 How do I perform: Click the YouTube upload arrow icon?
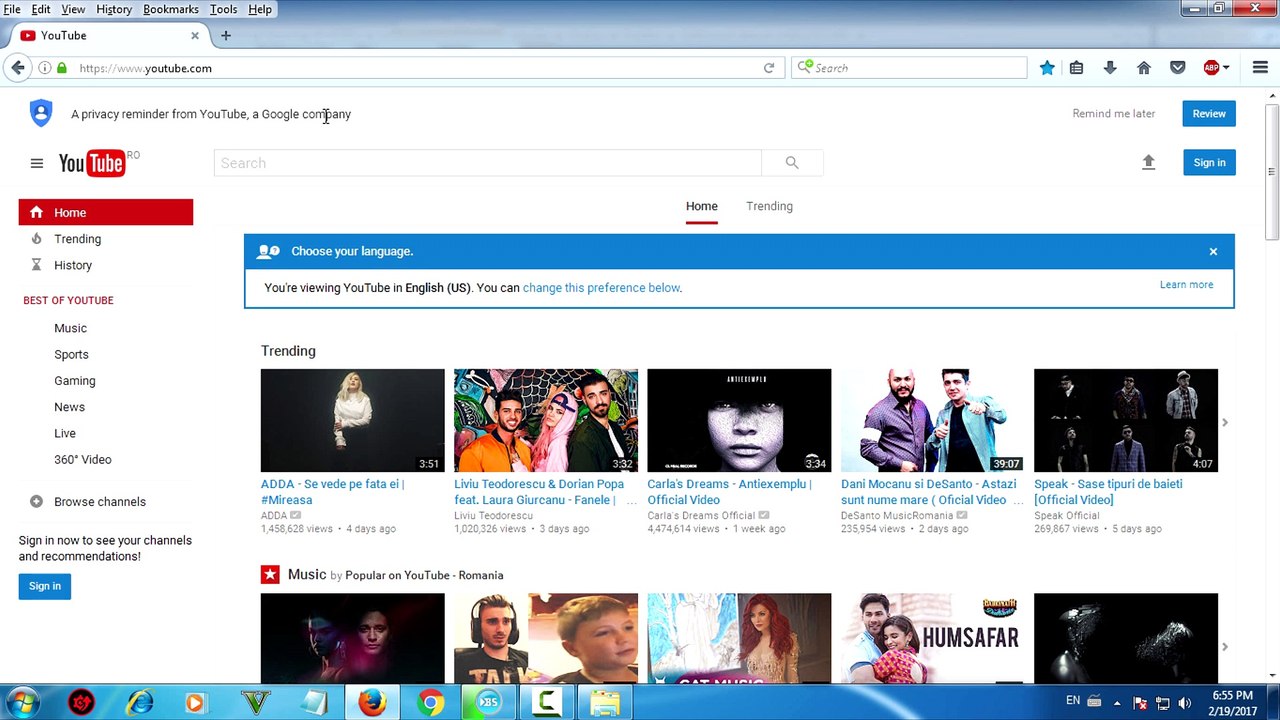pyautogui.click(x=1148, y=162)
